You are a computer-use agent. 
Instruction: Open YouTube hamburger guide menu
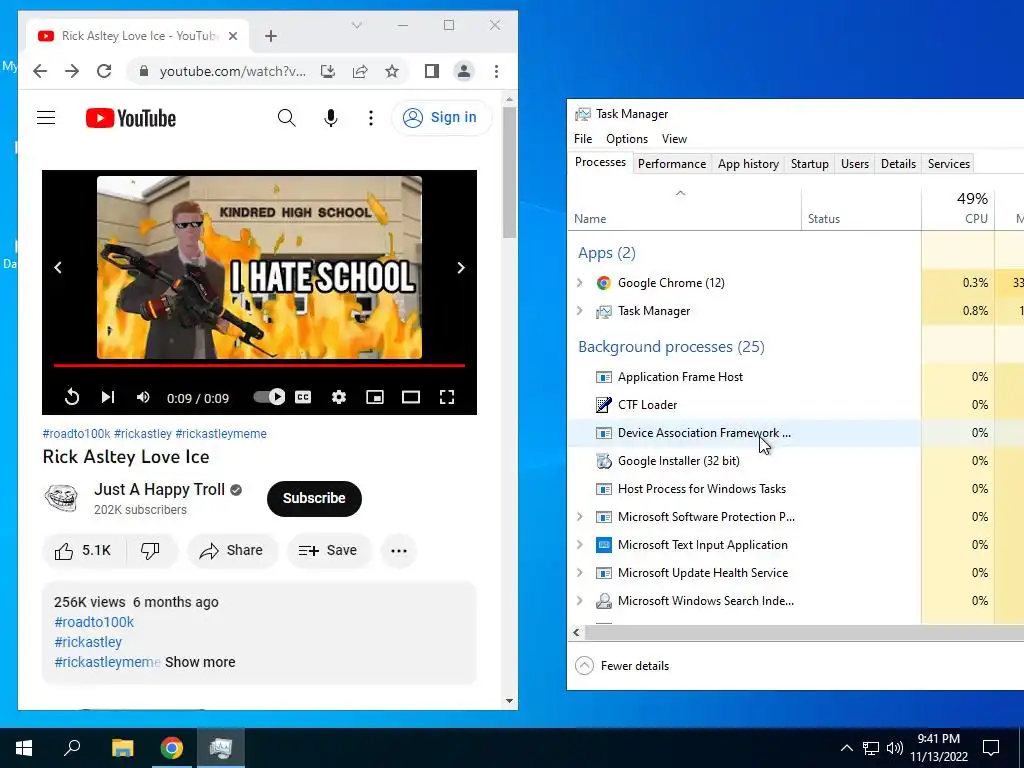tap(46, 118)
